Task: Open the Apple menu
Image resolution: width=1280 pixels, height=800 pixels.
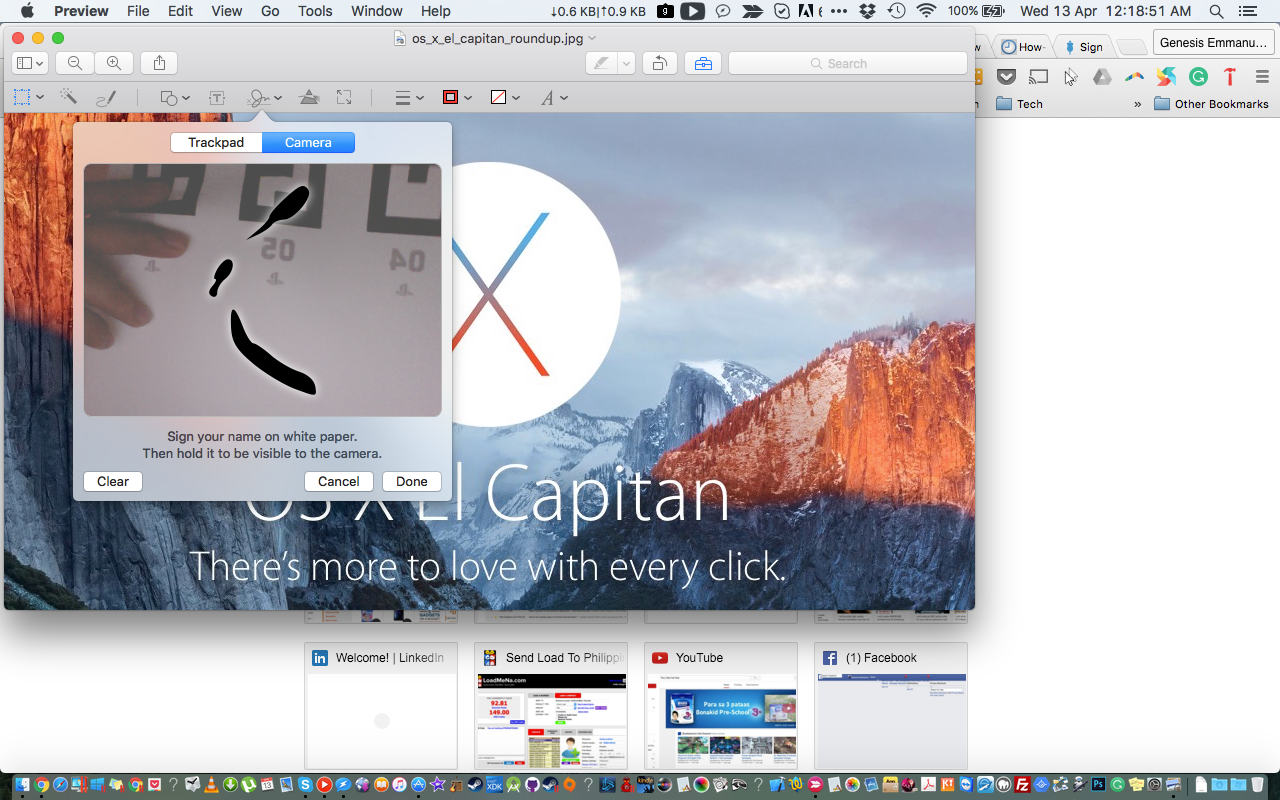Action: tap(27, 11)
